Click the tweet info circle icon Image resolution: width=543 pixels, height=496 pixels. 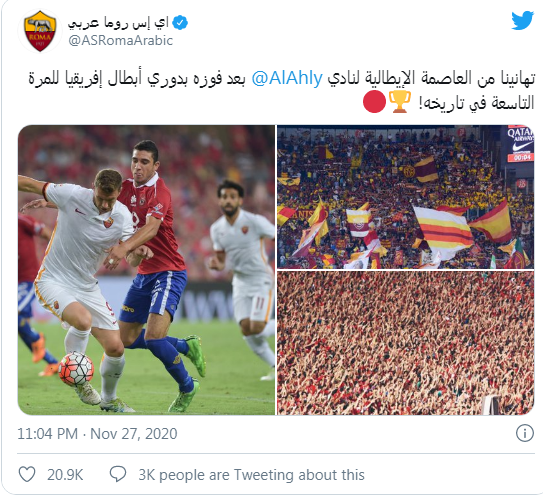pos(525,433)
